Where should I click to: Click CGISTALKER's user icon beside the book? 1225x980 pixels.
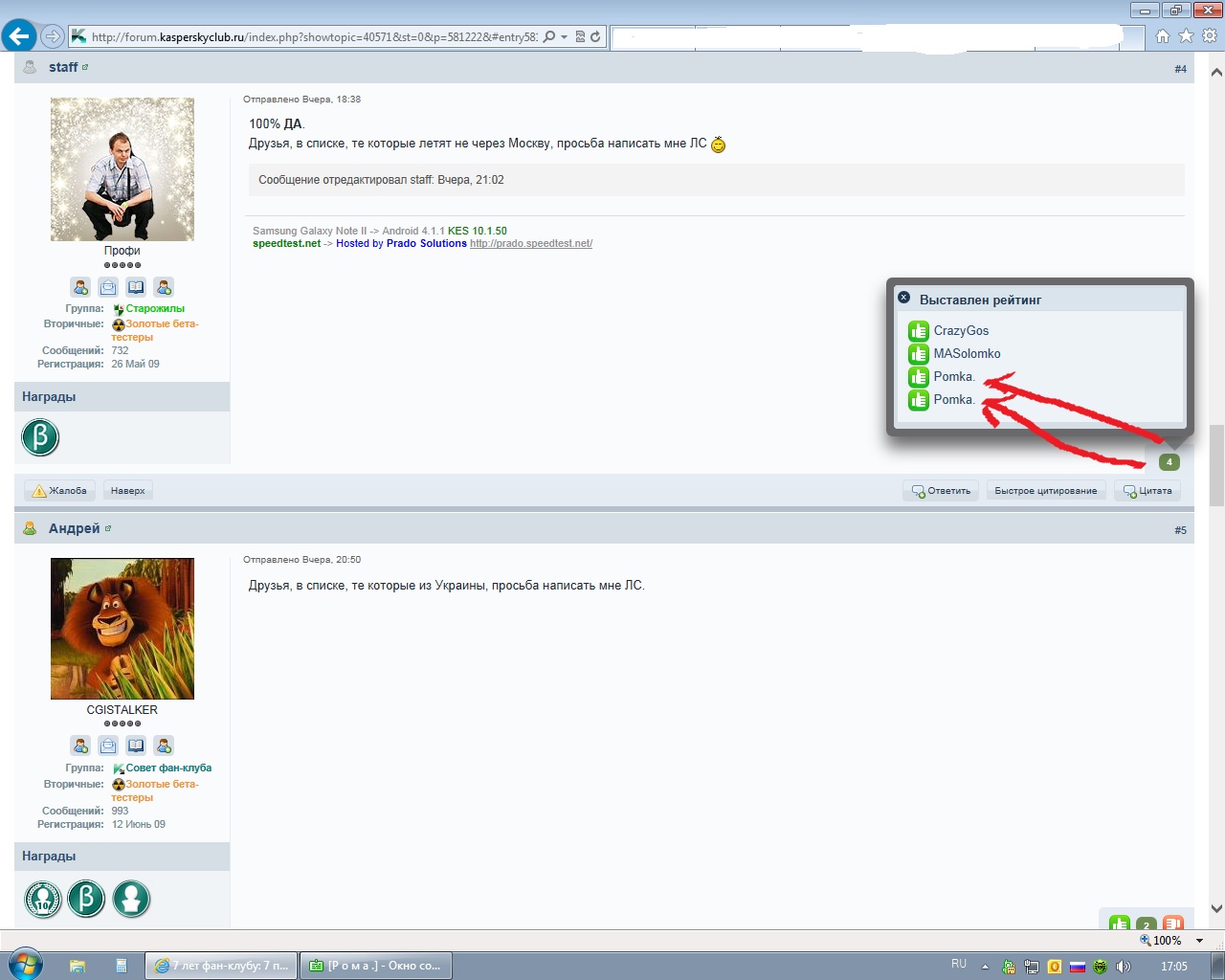164,746
